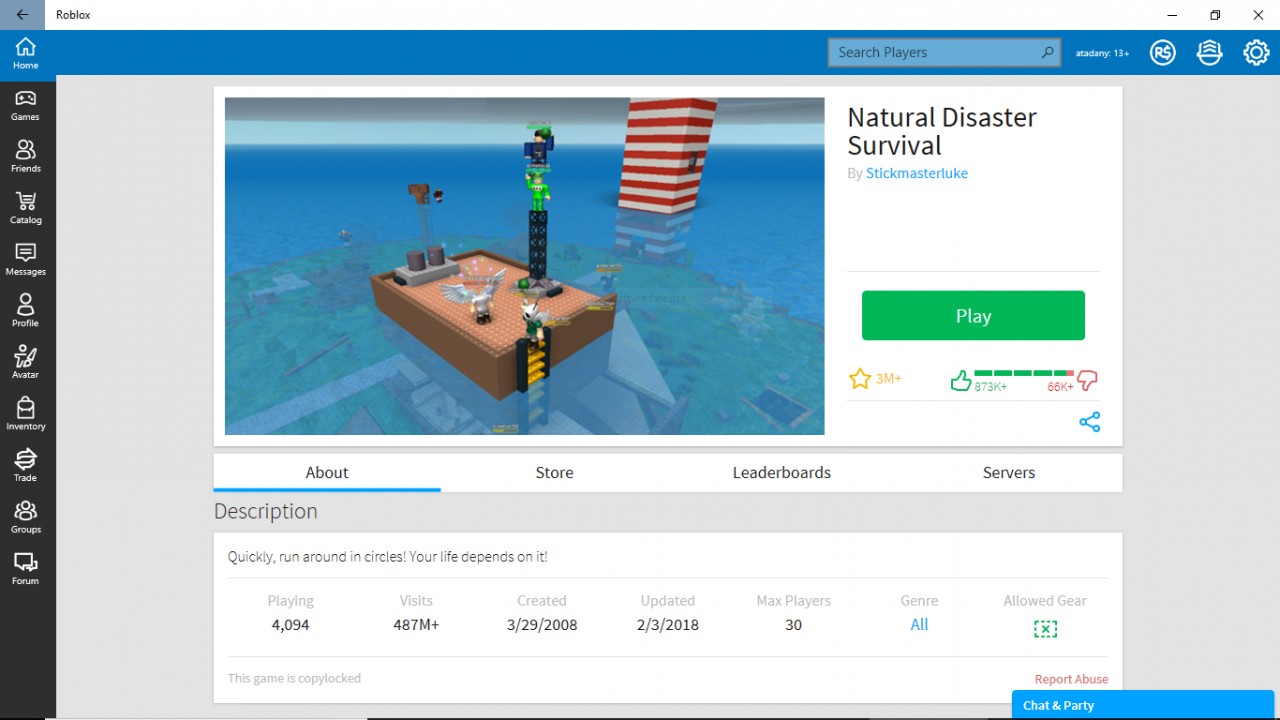Open the settings gear icon
The width and height of the screenshot is (1280, 720).
1257,53
